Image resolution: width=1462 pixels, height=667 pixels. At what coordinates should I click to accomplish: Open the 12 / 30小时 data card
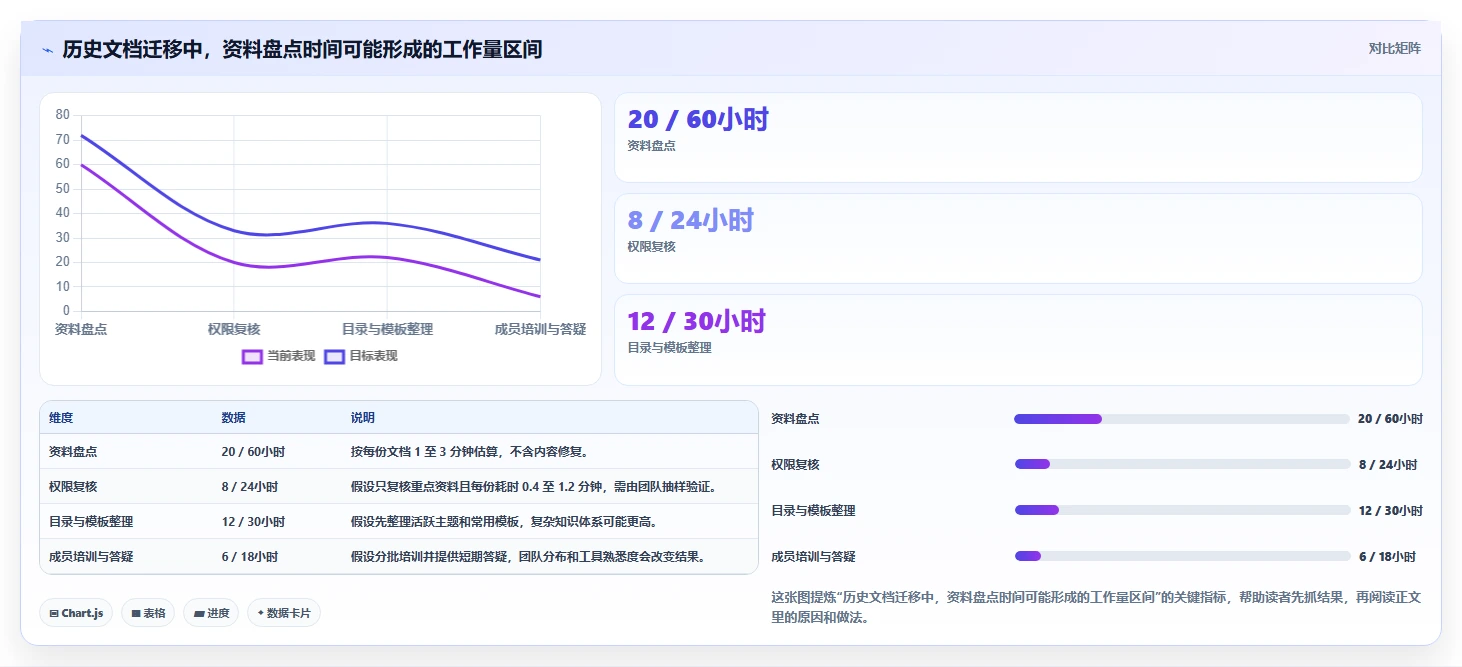[x=1018, y=339]
